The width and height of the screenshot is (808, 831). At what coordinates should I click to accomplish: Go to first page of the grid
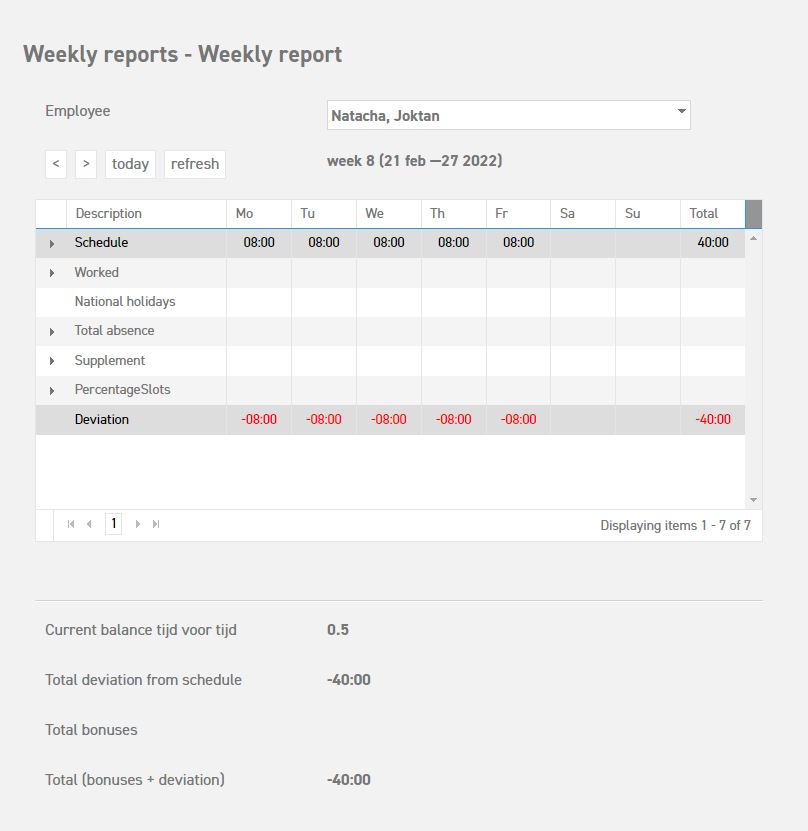tap(71, 524)
